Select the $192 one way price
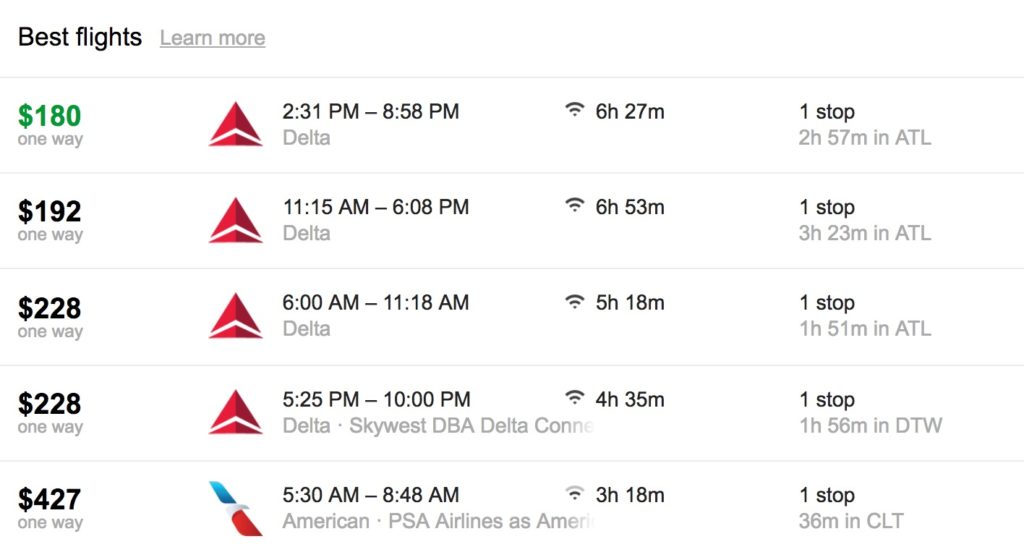 pyautogui.click(x=49, y=212)
